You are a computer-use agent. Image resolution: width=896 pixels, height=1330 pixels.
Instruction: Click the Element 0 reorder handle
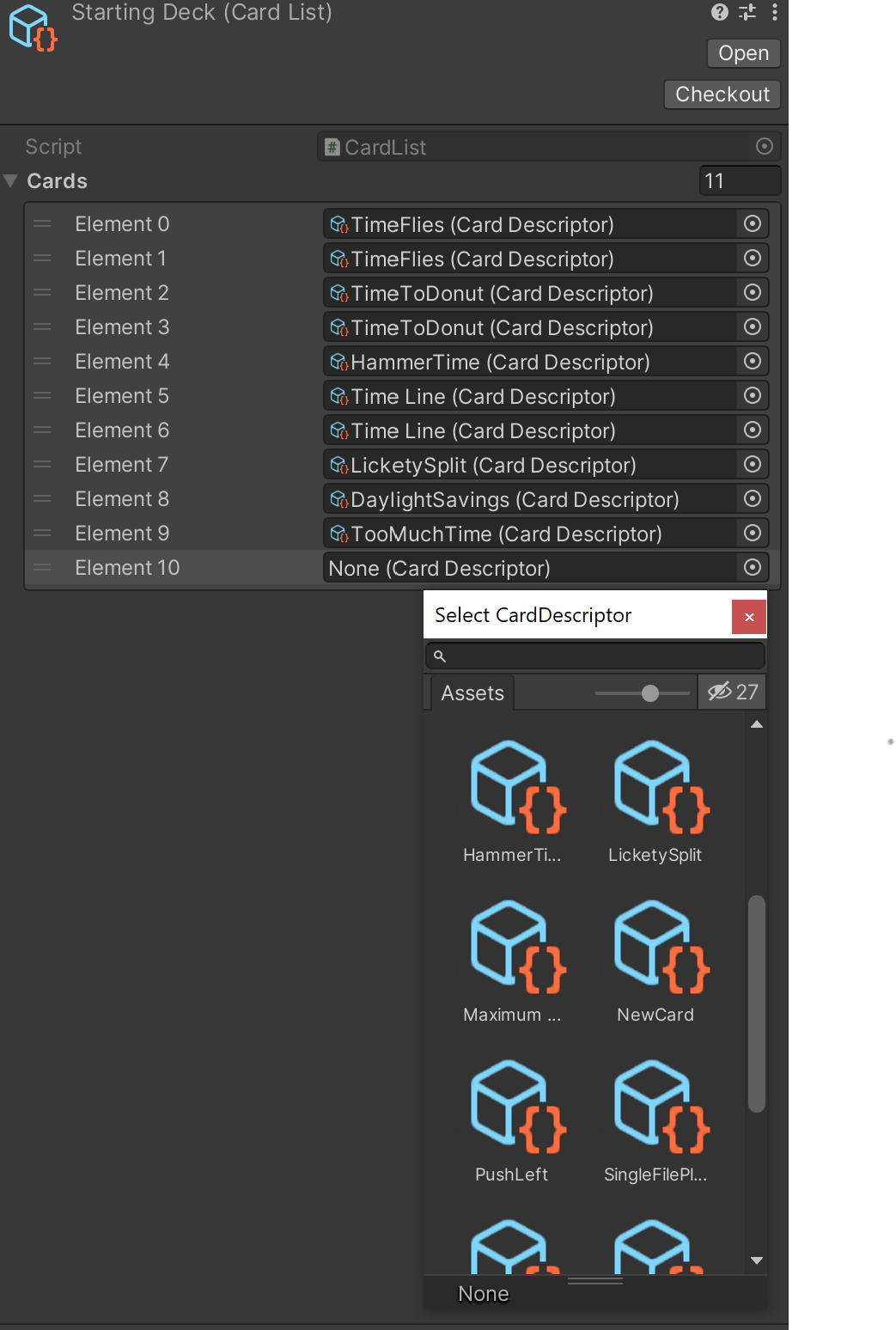tap(42, 224)
